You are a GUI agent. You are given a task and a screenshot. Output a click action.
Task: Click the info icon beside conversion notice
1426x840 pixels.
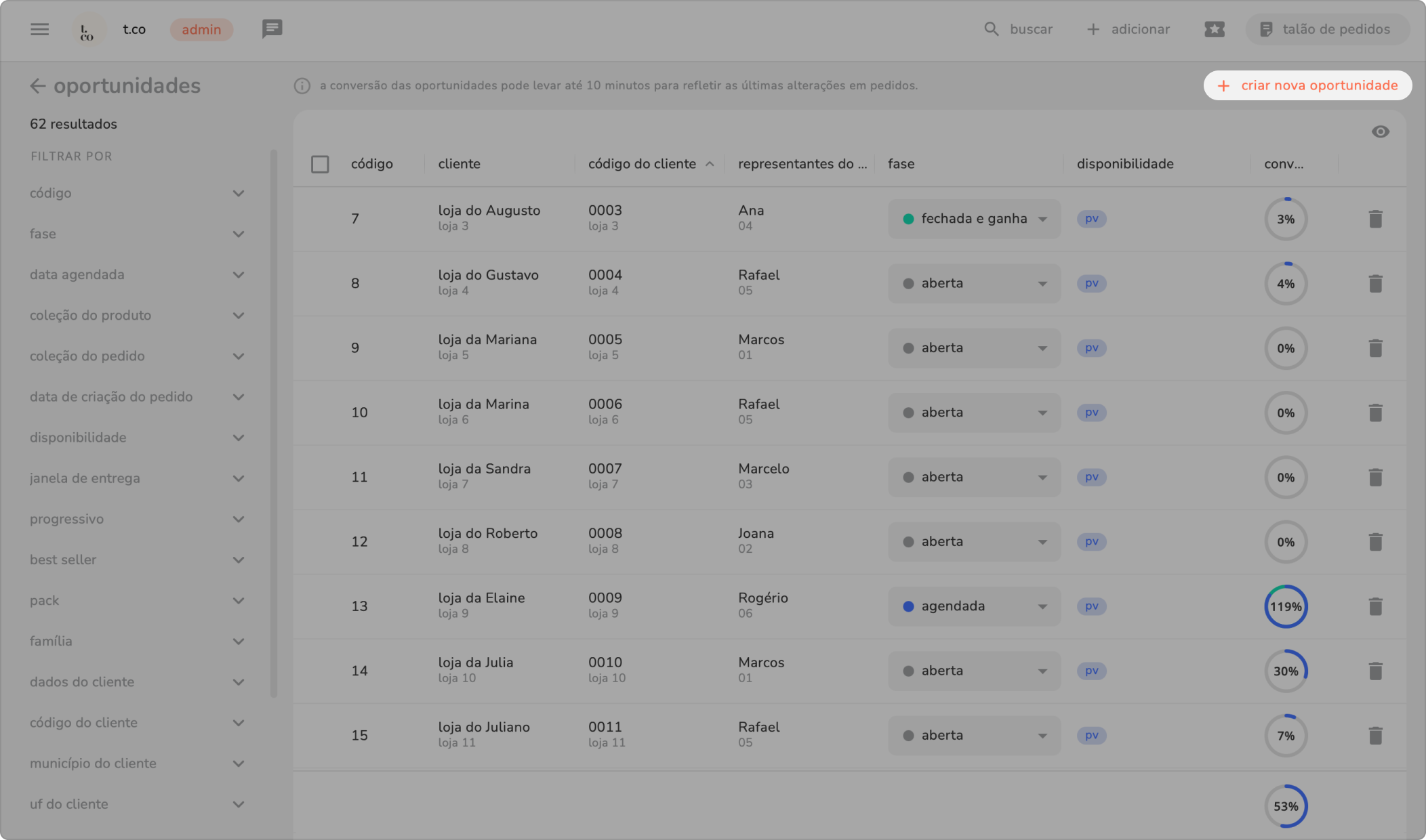(x=302, y=86)
